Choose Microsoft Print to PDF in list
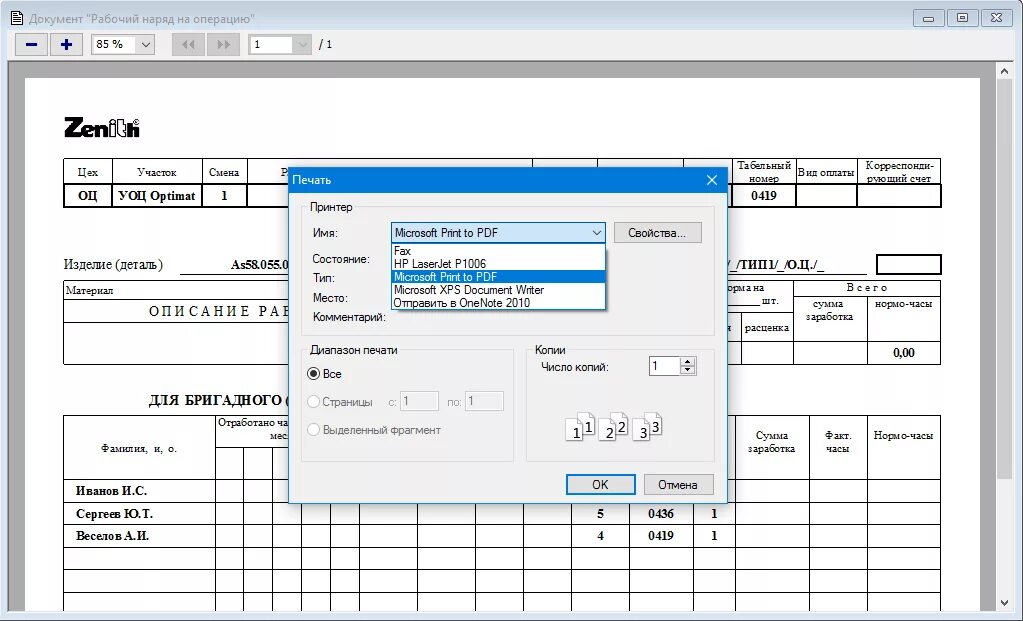 tap(498, 277)
